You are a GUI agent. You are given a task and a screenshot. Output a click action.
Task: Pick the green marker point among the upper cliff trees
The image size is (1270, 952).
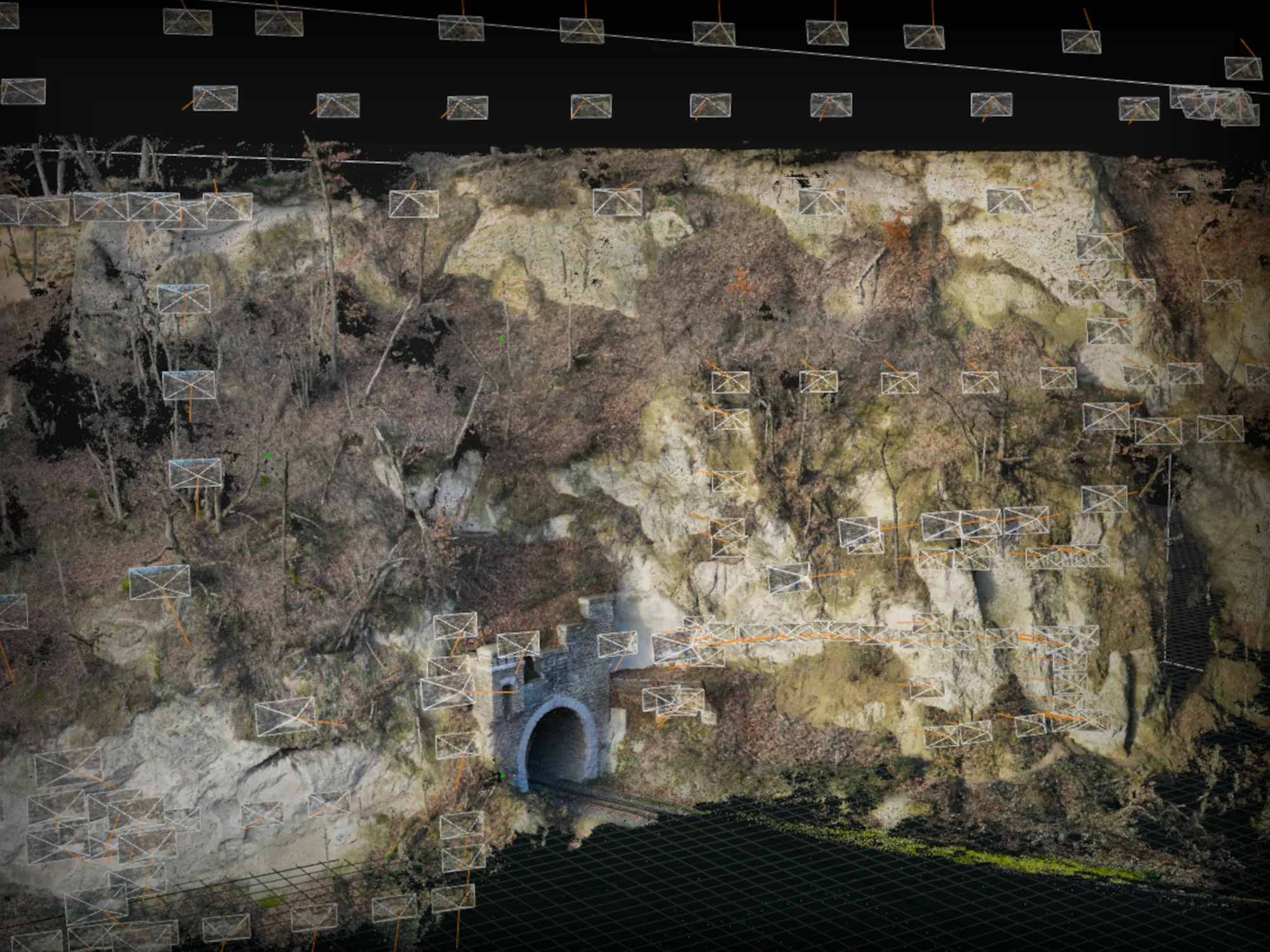click(502, 340)
